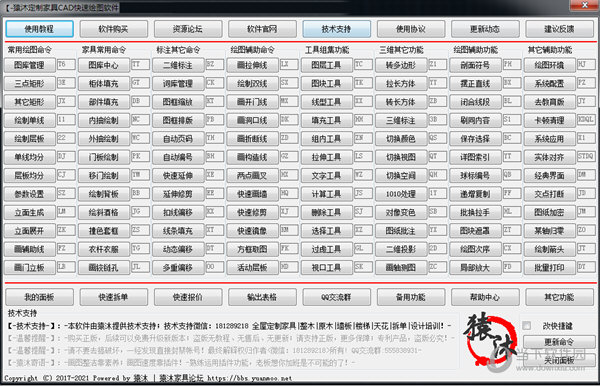The height and width of the screenshot is (386, 600).
Task: Select the 切换视图 button
Action: [401, 157]
